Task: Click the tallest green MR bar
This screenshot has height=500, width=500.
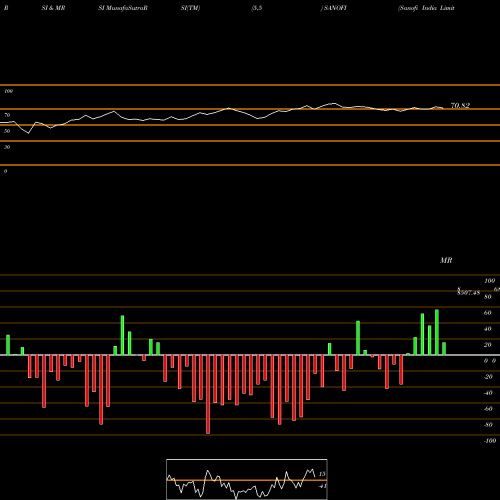Action: (x=437, y=332)
